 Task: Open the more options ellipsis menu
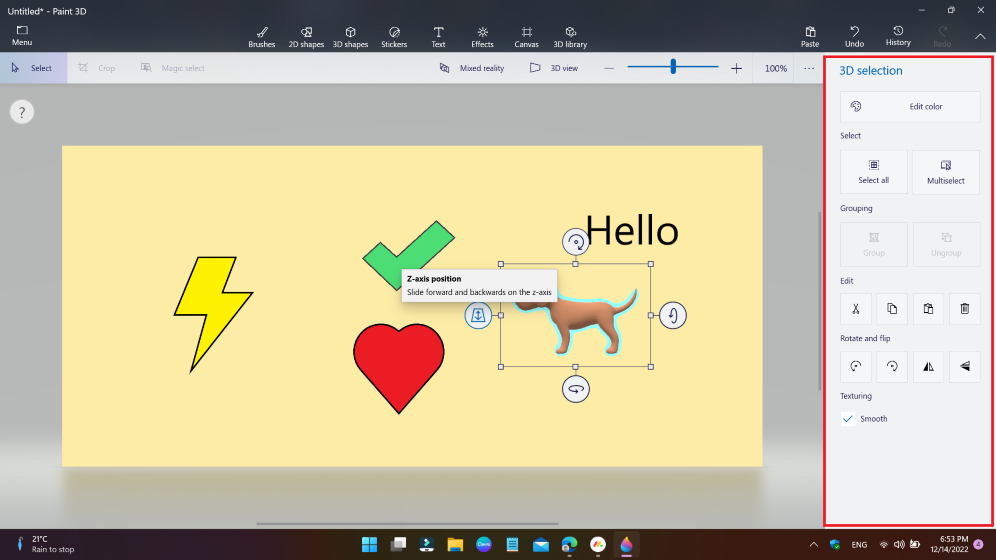tap(809, 68)
